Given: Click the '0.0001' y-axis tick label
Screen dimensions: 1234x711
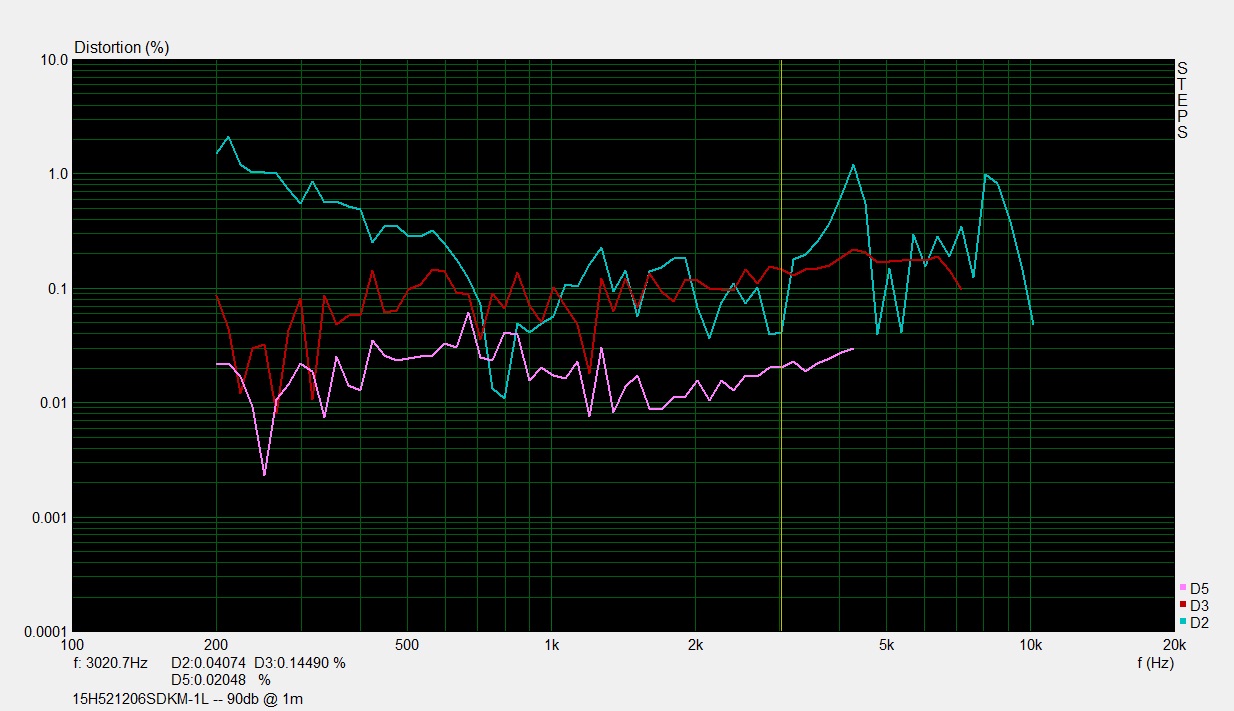Looking at the screenshot, I should (x=46, y=633).
